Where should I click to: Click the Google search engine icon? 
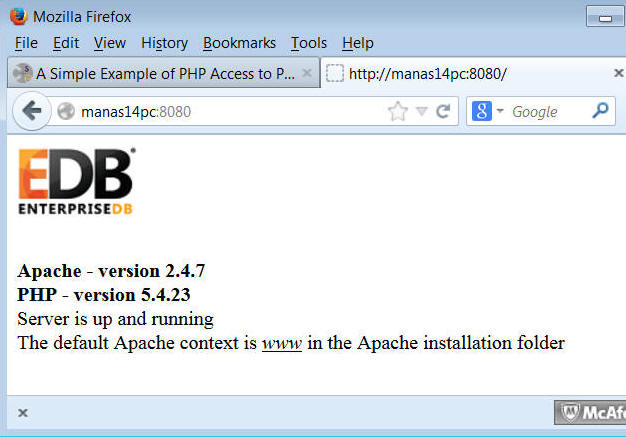point(481,111)
